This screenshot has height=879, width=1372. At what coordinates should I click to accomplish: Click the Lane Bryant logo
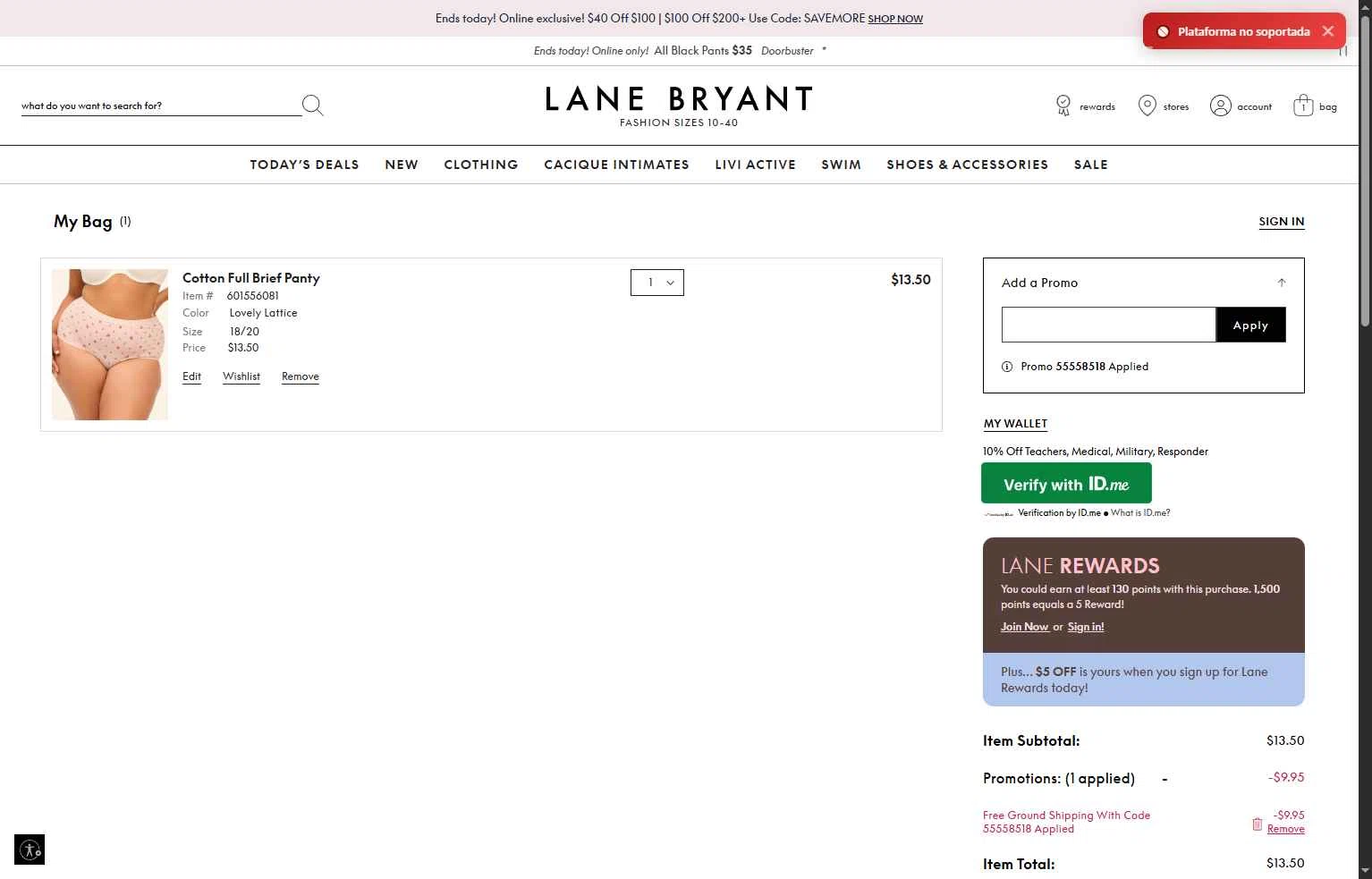click(x=679, y=106)
